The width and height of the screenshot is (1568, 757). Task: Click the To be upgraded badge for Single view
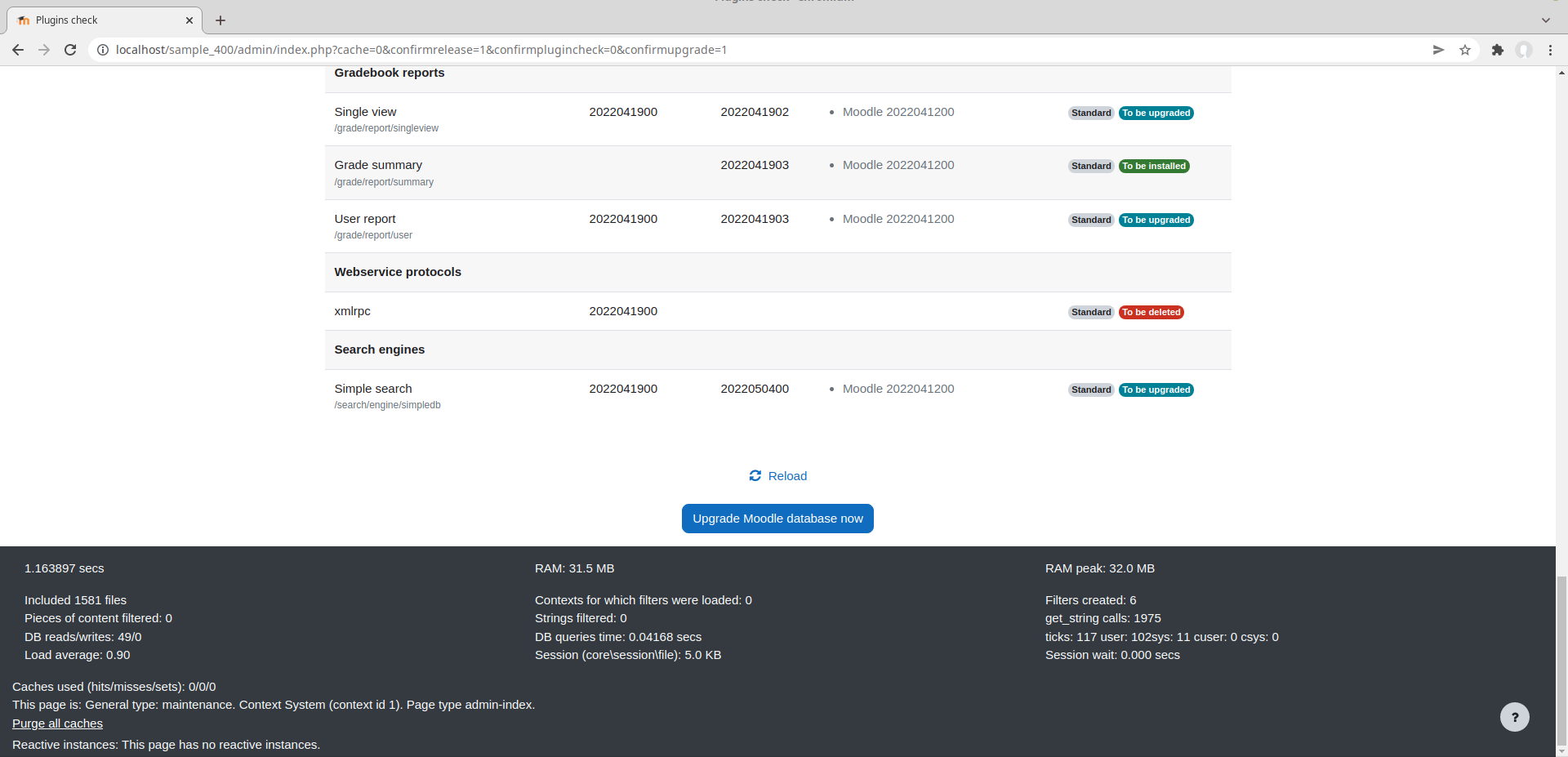1156,113
